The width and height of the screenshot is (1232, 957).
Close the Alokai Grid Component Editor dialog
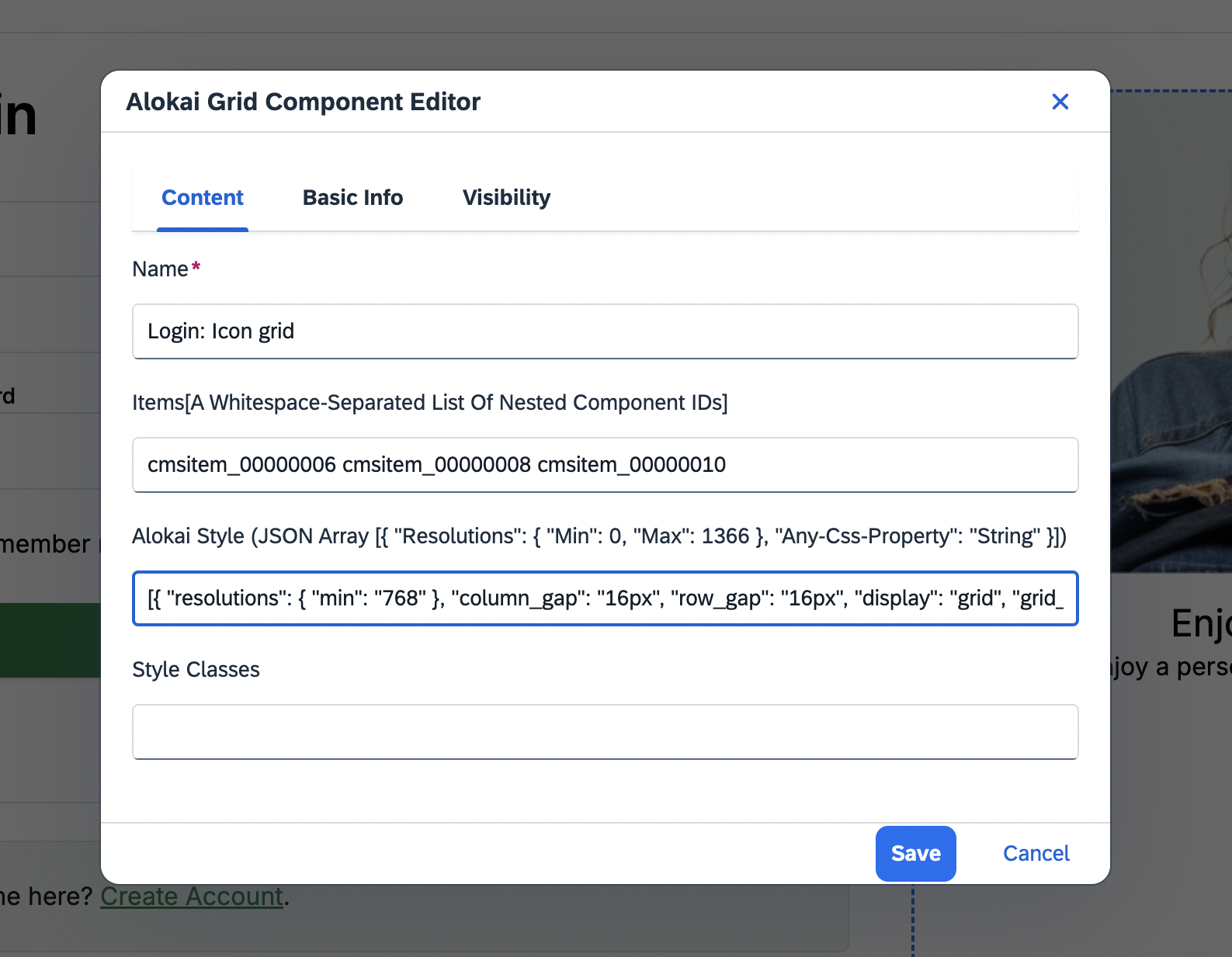[x=1060, y=102]
